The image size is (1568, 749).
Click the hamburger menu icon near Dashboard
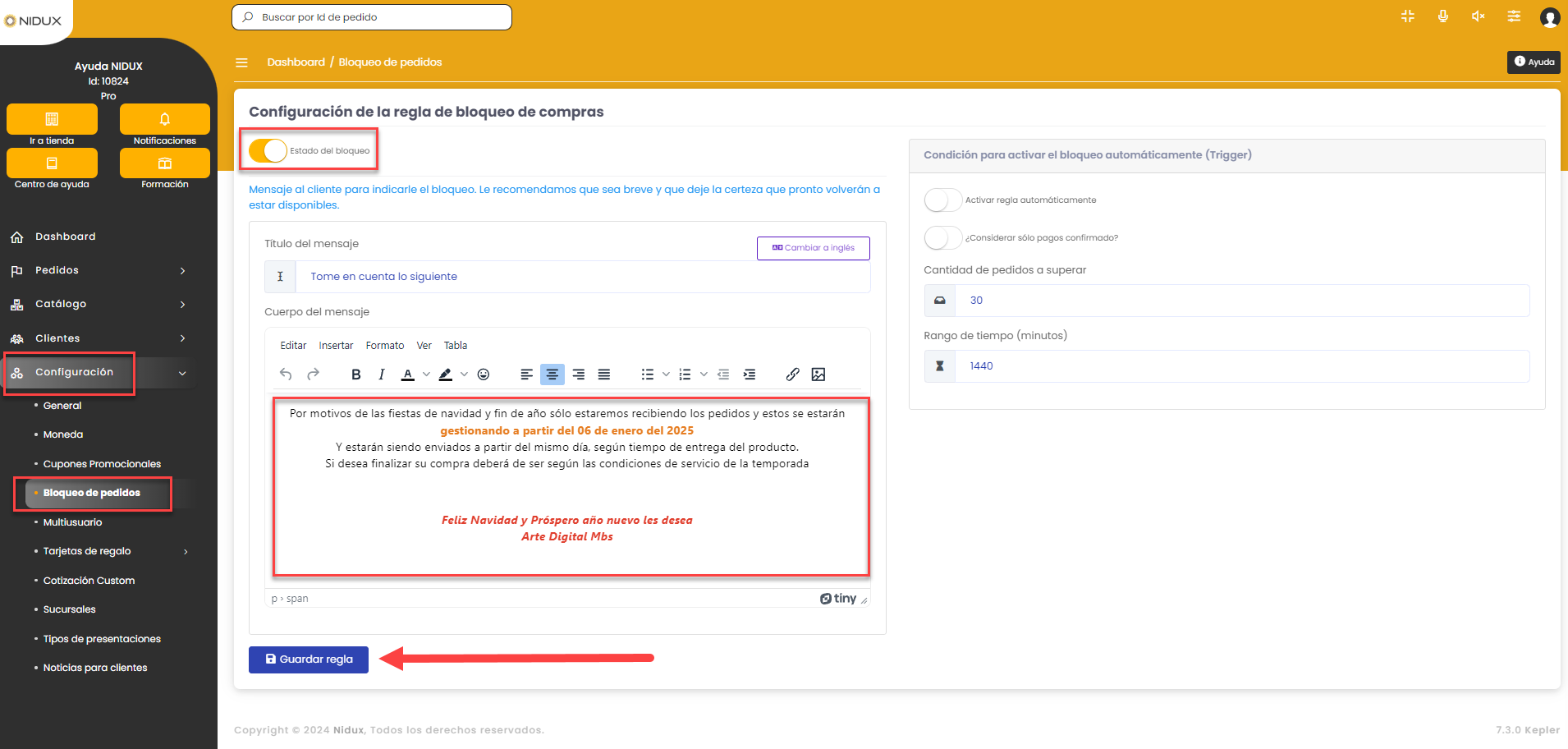241,62
